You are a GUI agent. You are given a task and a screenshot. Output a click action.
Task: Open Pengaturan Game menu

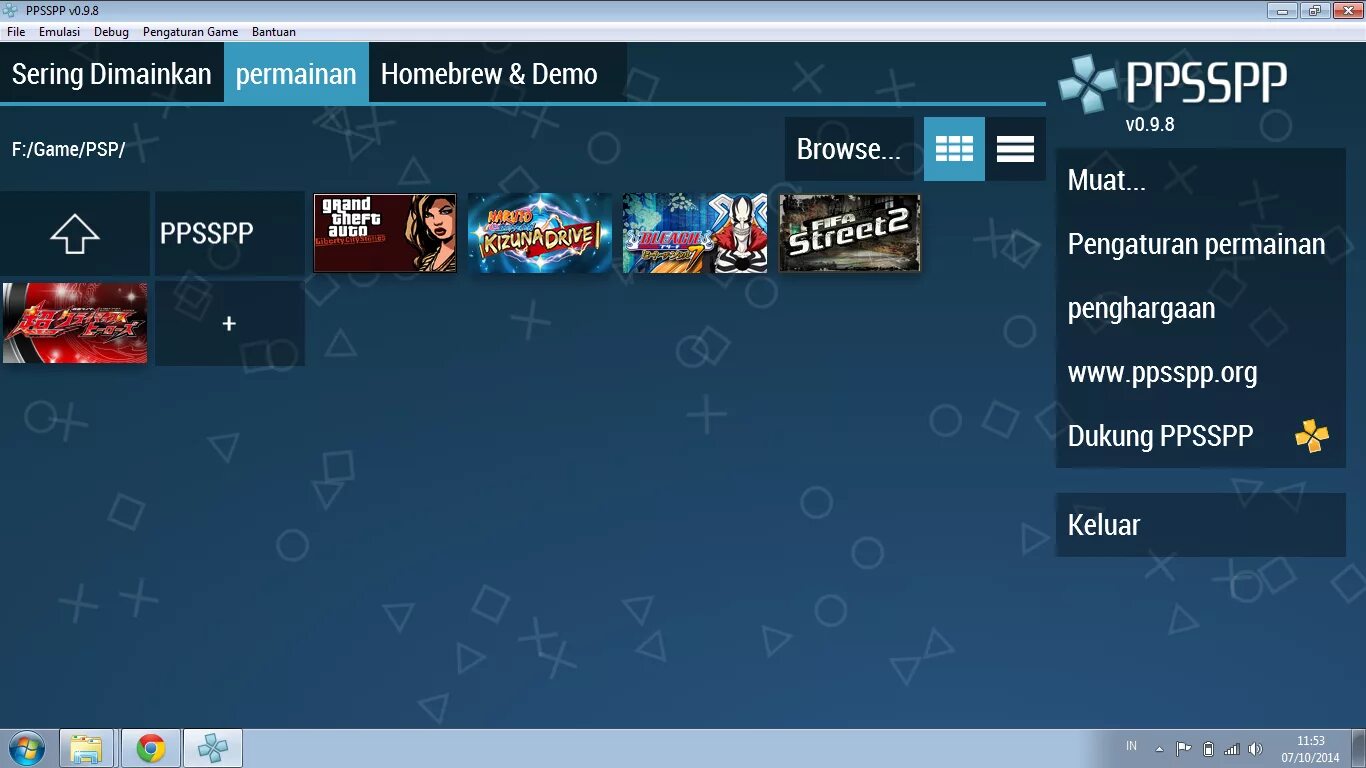(190, 32)
